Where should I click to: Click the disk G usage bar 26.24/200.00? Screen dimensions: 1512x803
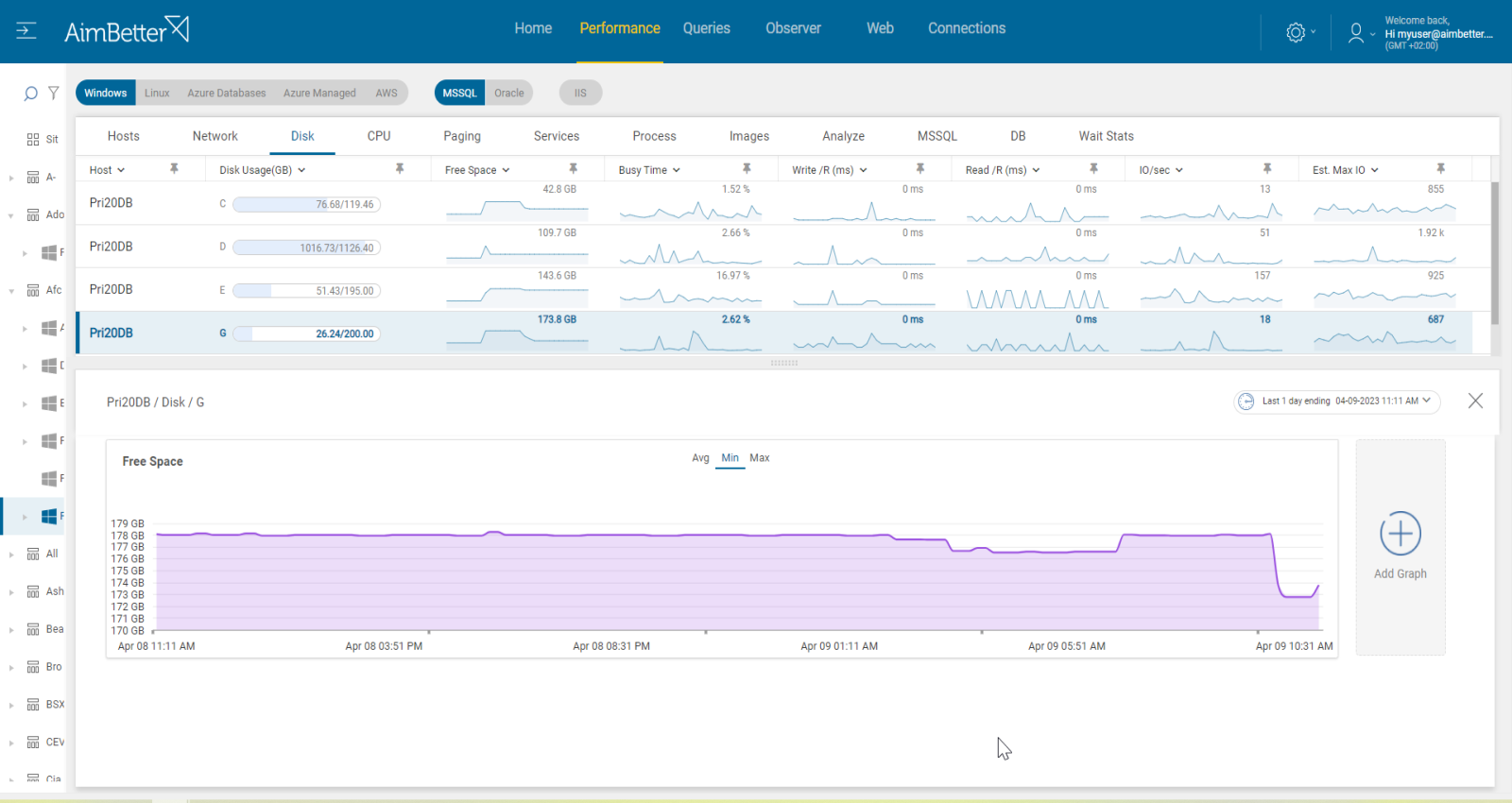(306, 333)
